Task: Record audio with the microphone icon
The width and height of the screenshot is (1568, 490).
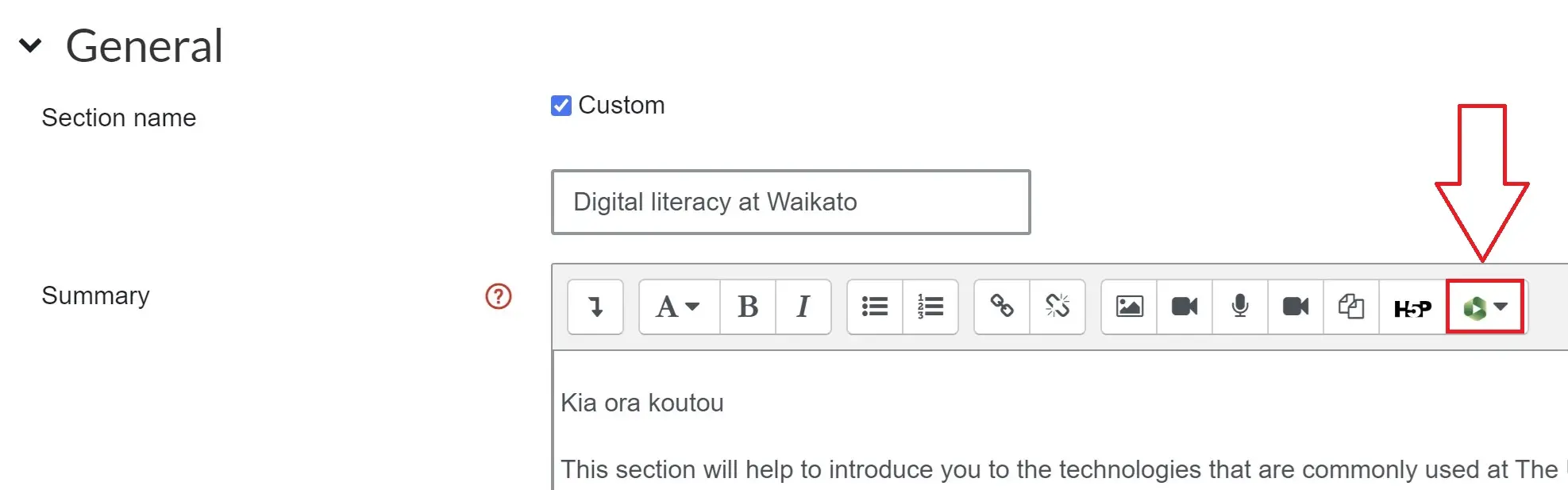Action: (x=1240, y=307)
